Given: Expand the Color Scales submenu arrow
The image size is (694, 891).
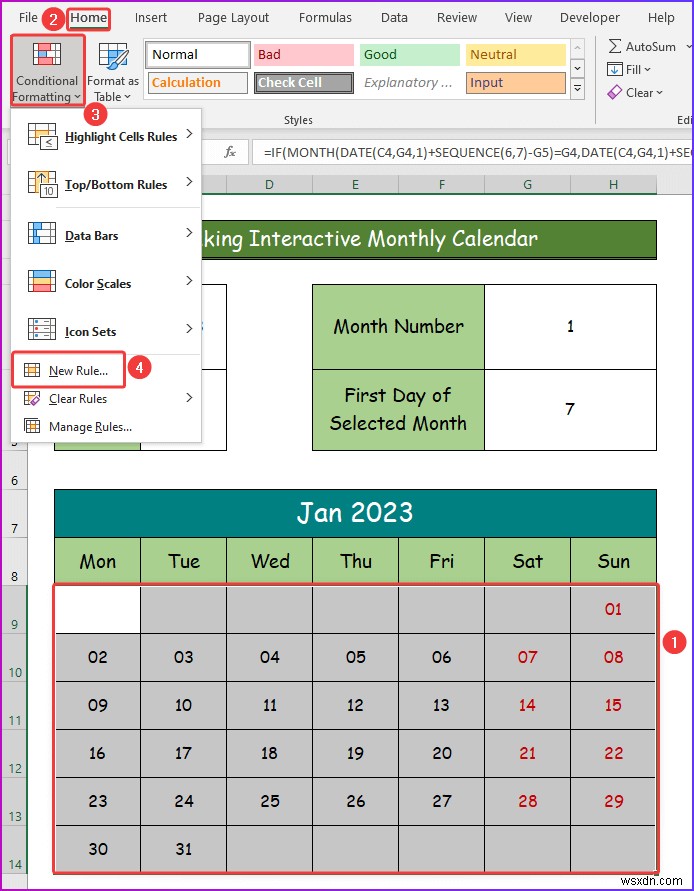Looking at the screenshot, I should click(189, 281).
